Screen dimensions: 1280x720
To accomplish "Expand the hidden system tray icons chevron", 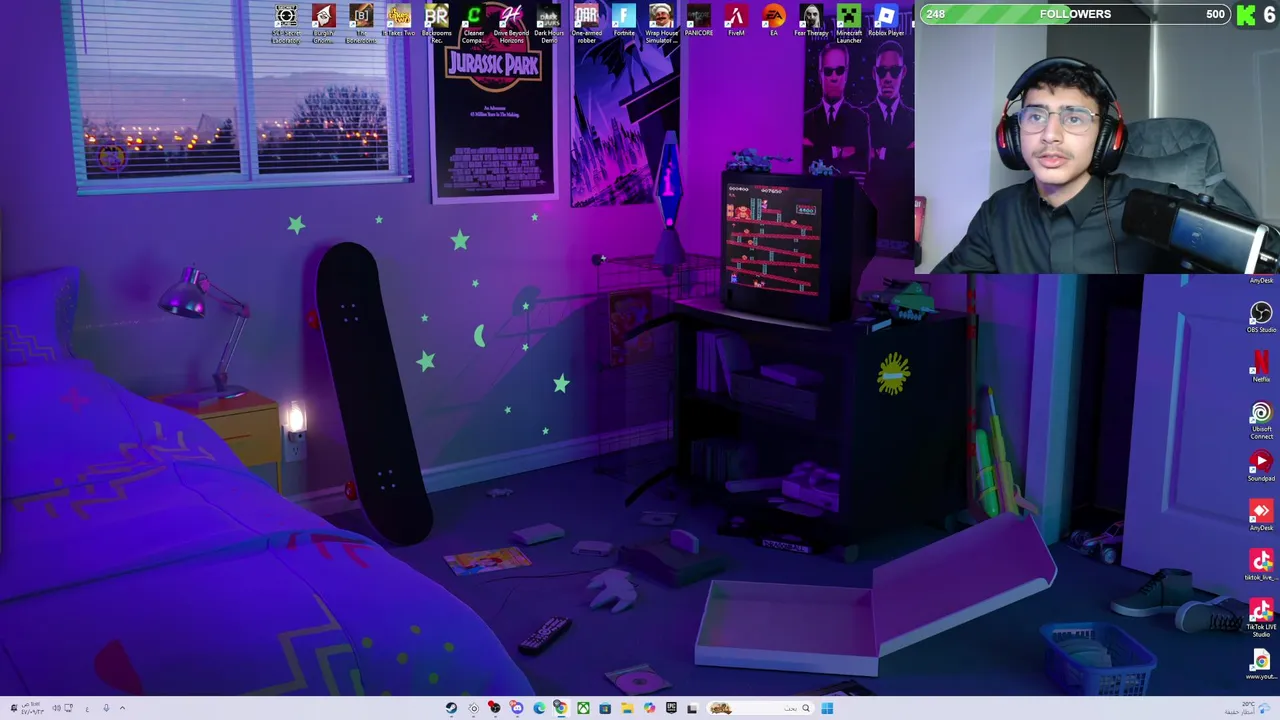I will coord(122,708).
